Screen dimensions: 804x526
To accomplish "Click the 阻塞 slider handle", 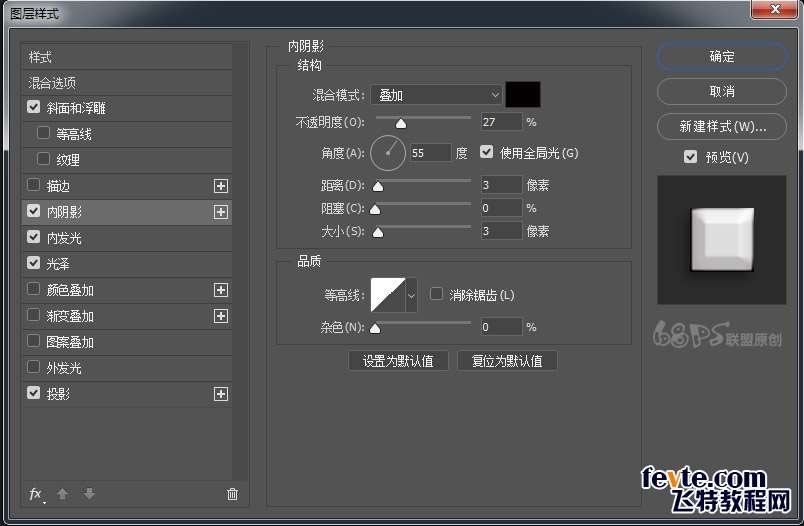I will [375, 210].
